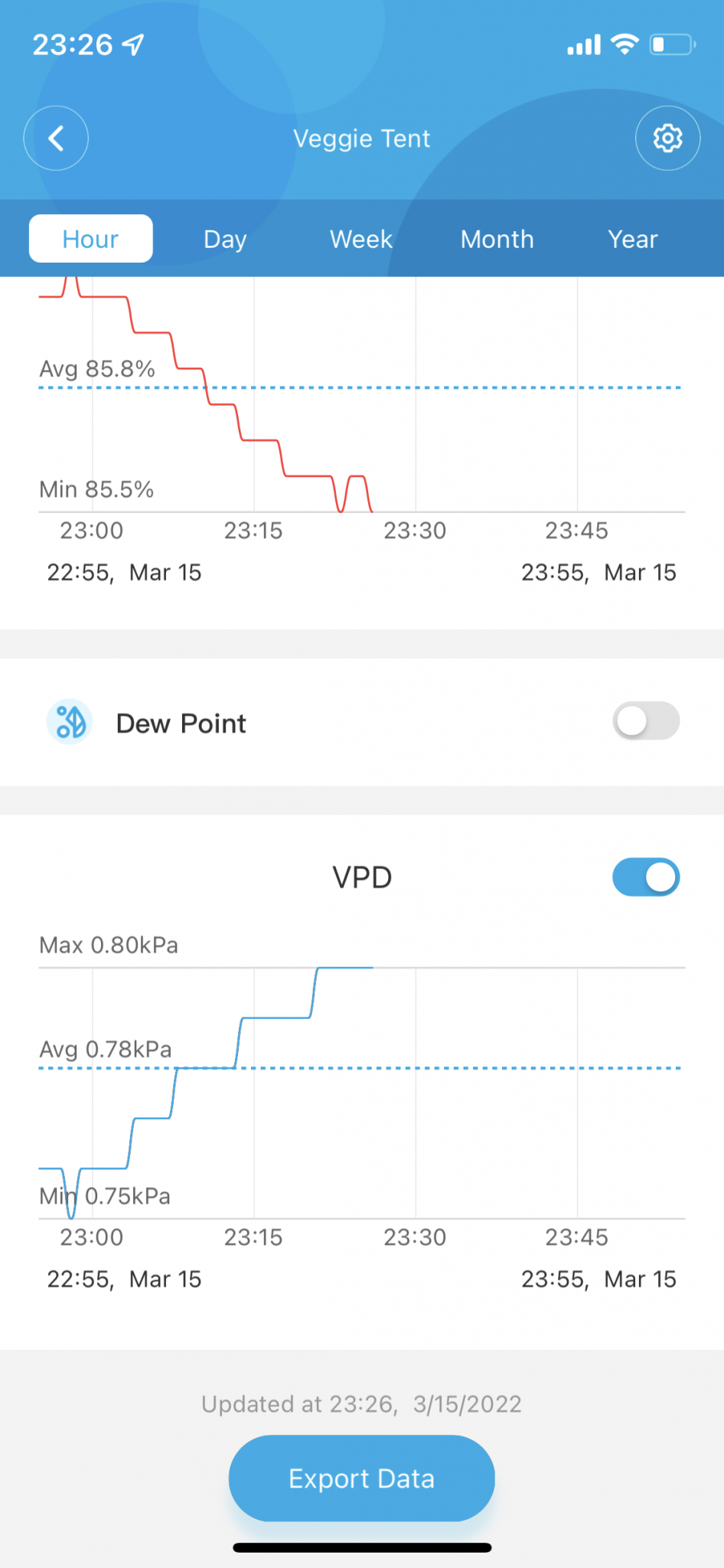Disable the VPD toggle
724x1568 pixels.
646,877
